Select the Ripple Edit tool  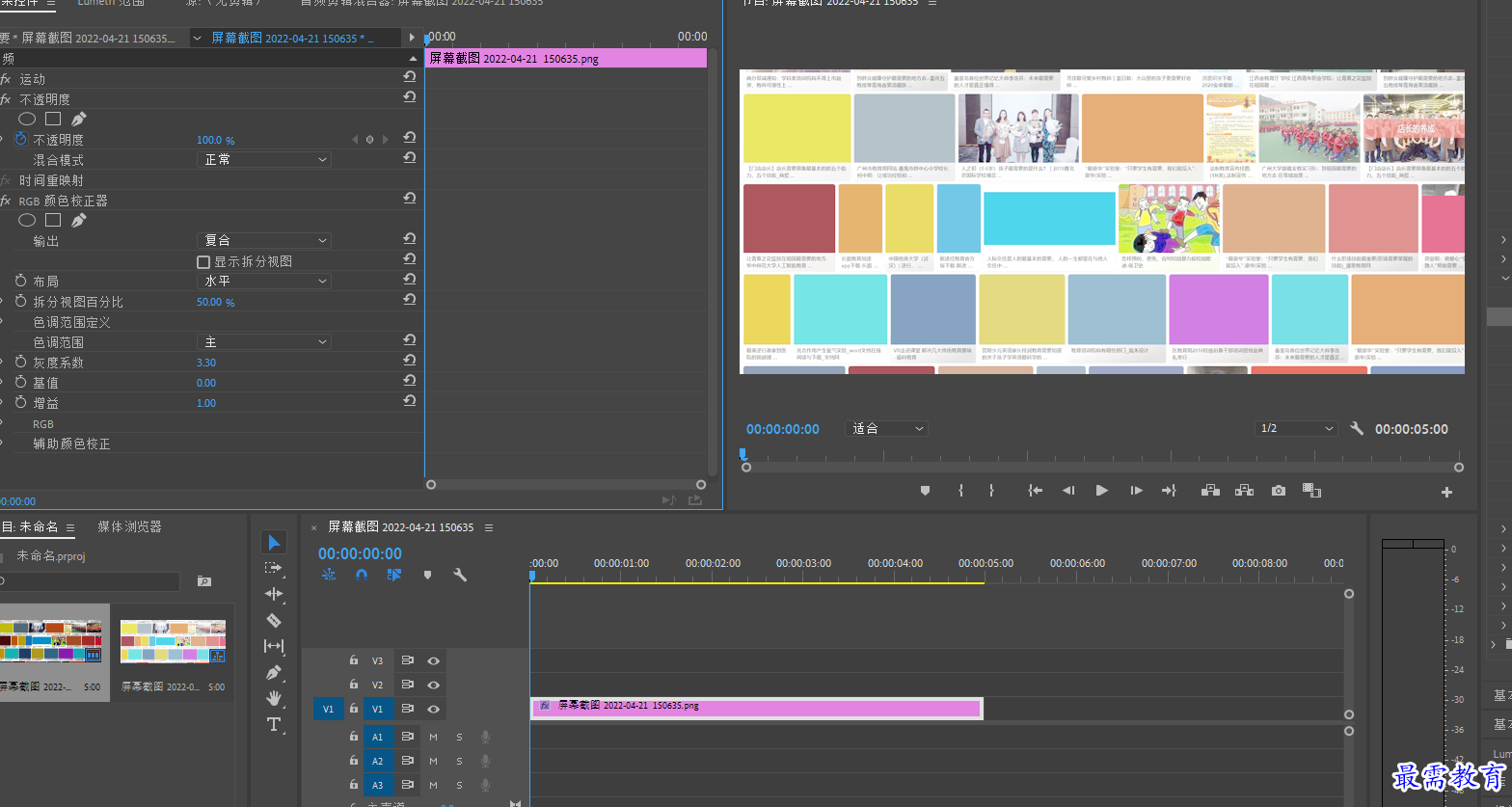point(274,594)
